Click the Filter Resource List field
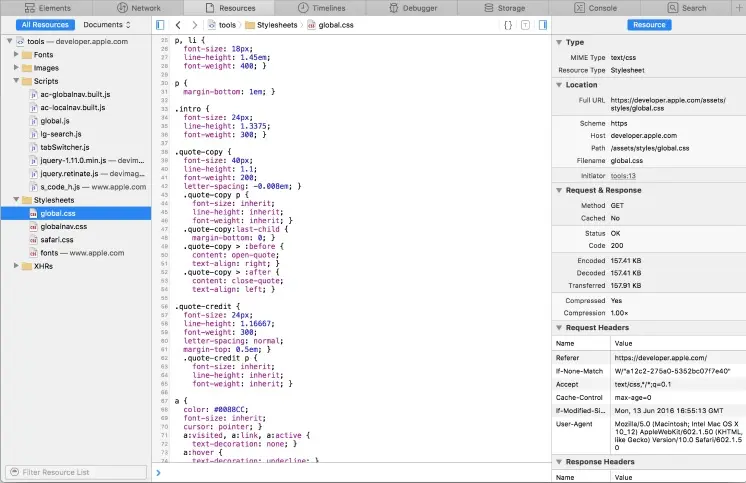This screenshot has width=746, height=483. pos(76,472)
